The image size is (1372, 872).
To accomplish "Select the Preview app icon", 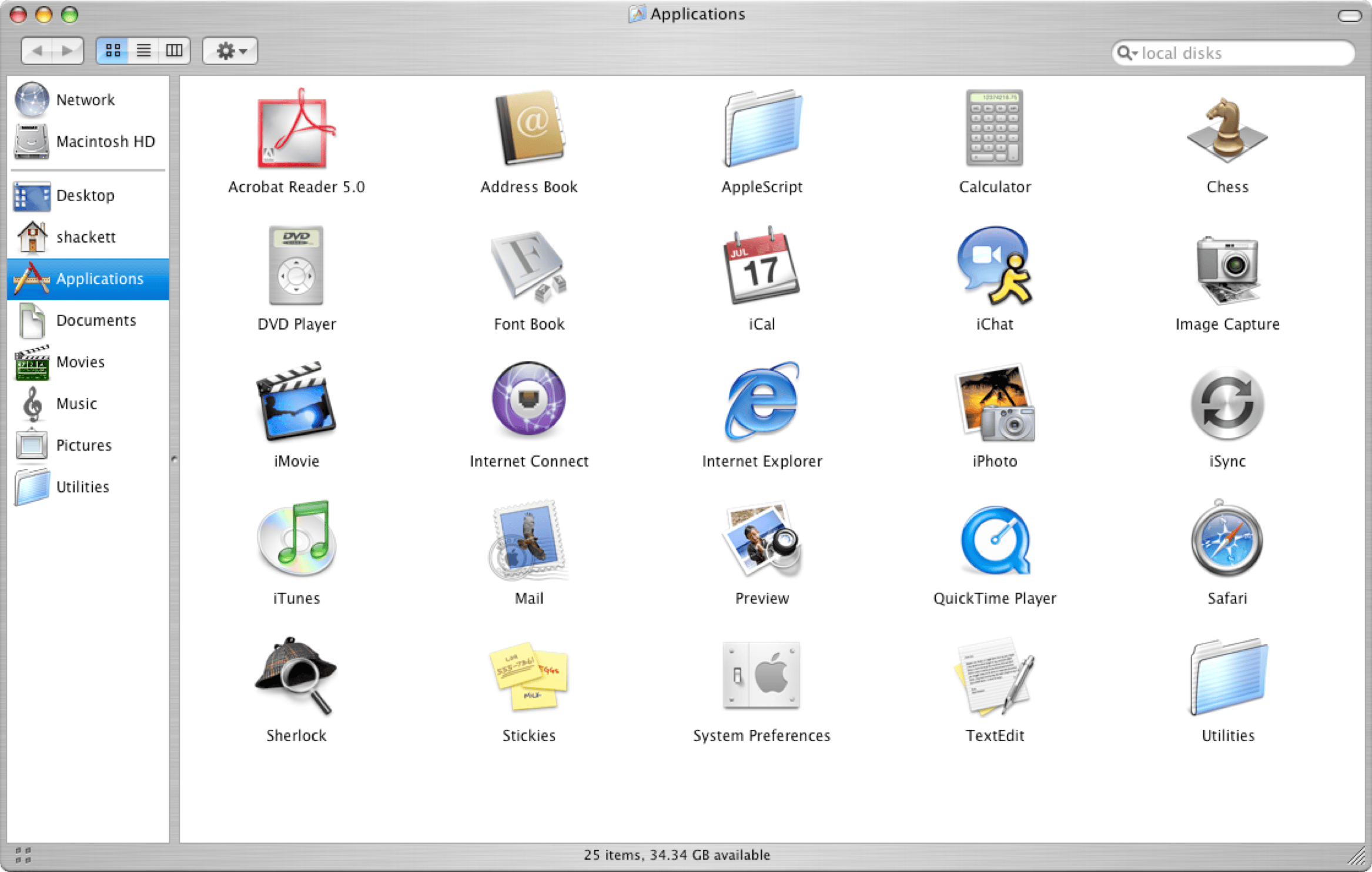I will 761,538.
